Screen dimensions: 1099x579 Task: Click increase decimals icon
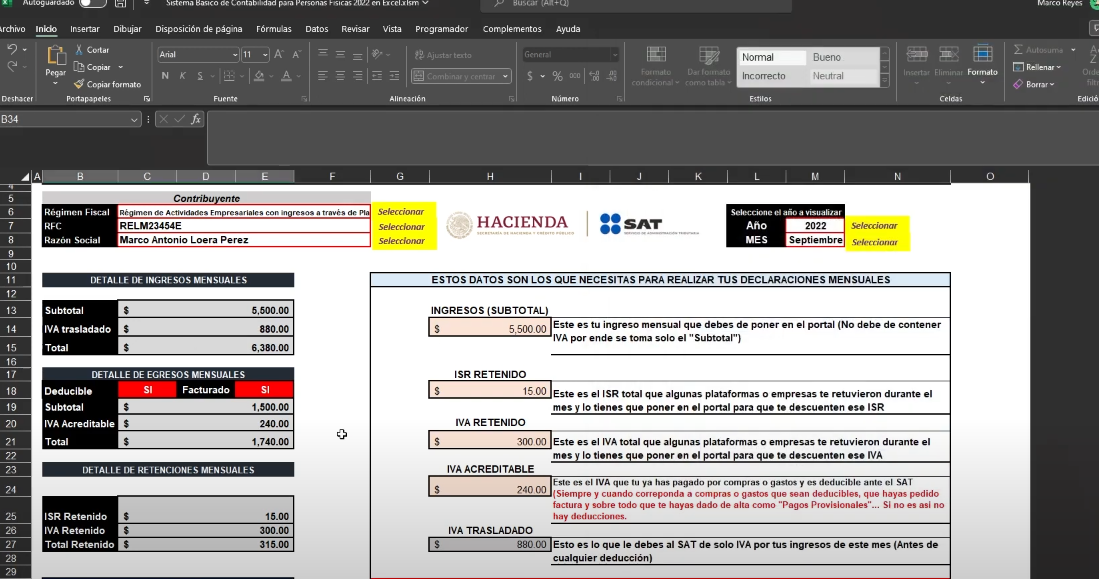tap(594, 76)
